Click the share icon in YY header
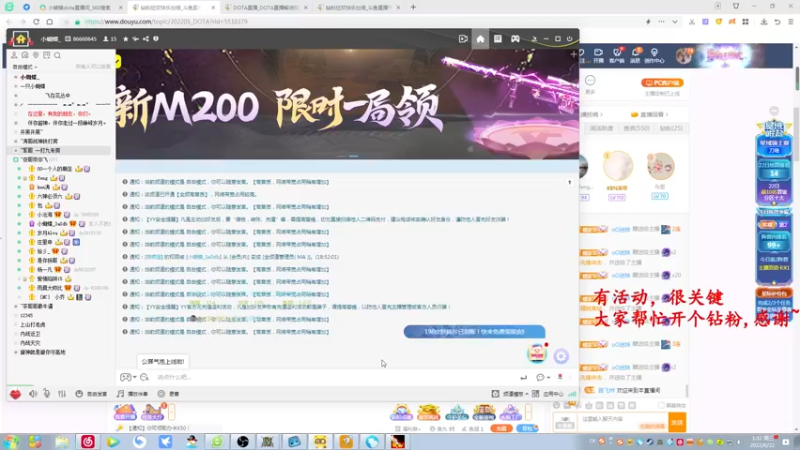Screen dimensions: 800x450 [x=146, y=39]
